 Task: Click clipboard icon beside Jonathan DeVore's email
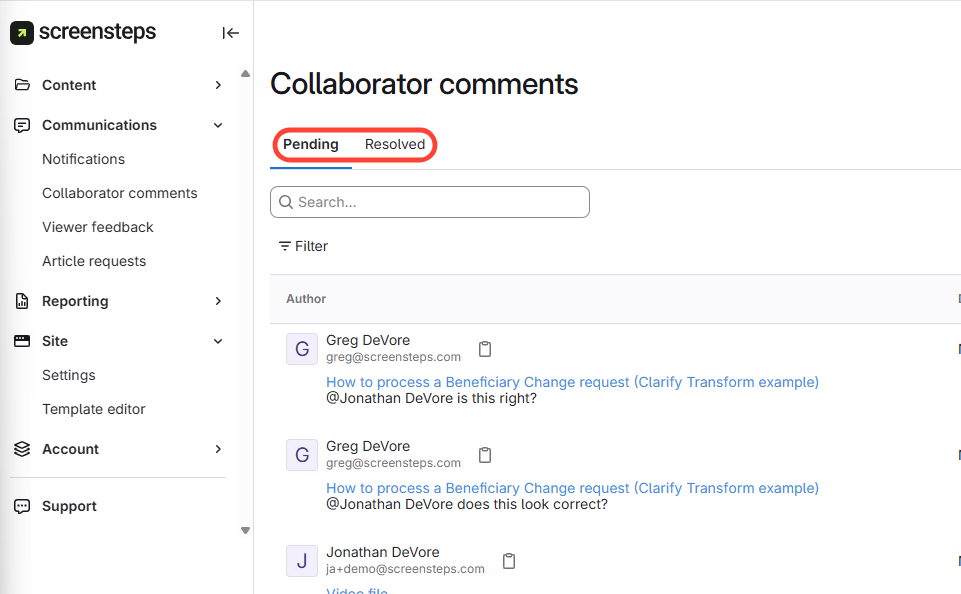[509, 561]
